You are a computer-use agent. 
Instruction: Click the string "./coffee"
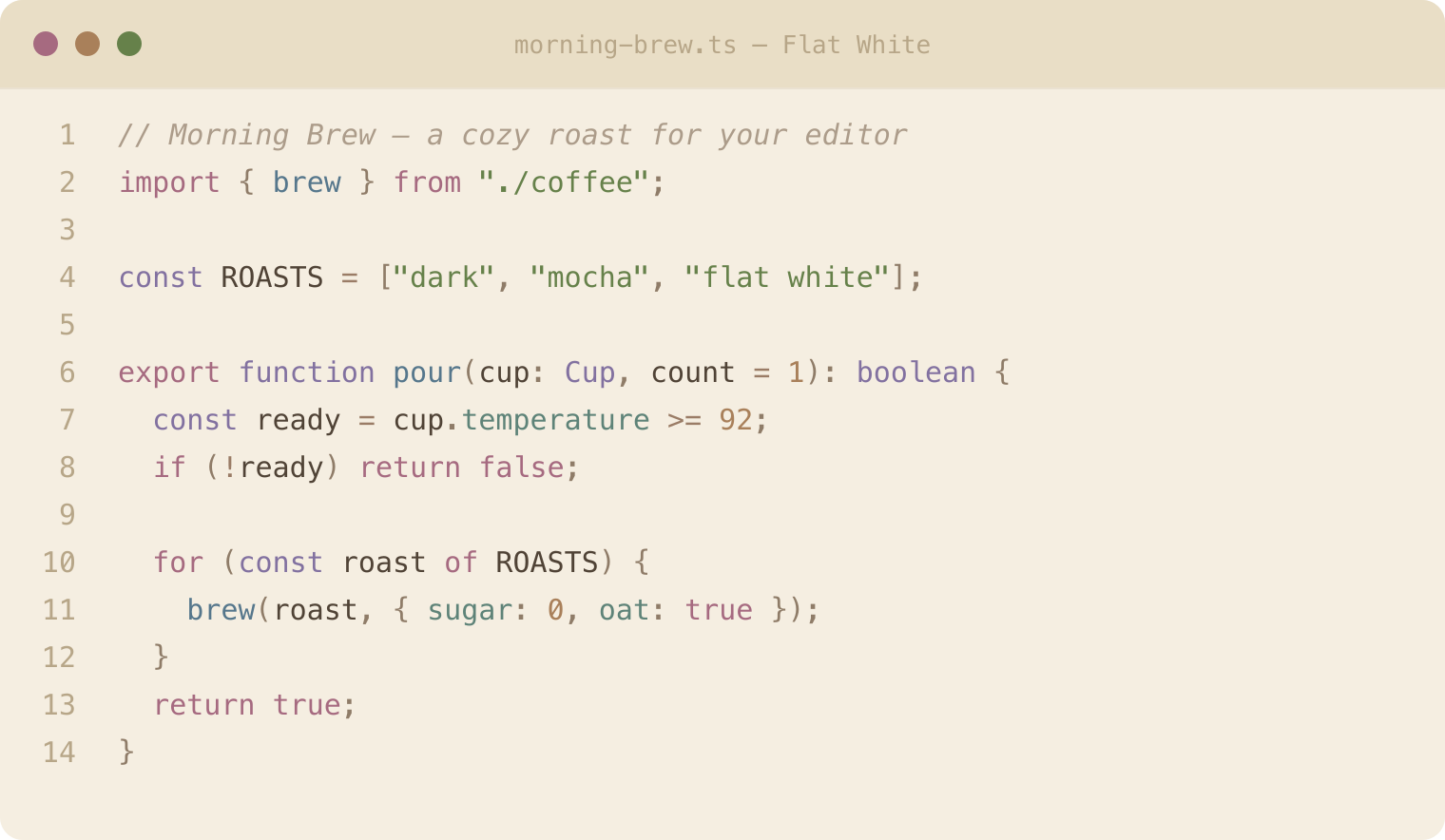point(565,182)
